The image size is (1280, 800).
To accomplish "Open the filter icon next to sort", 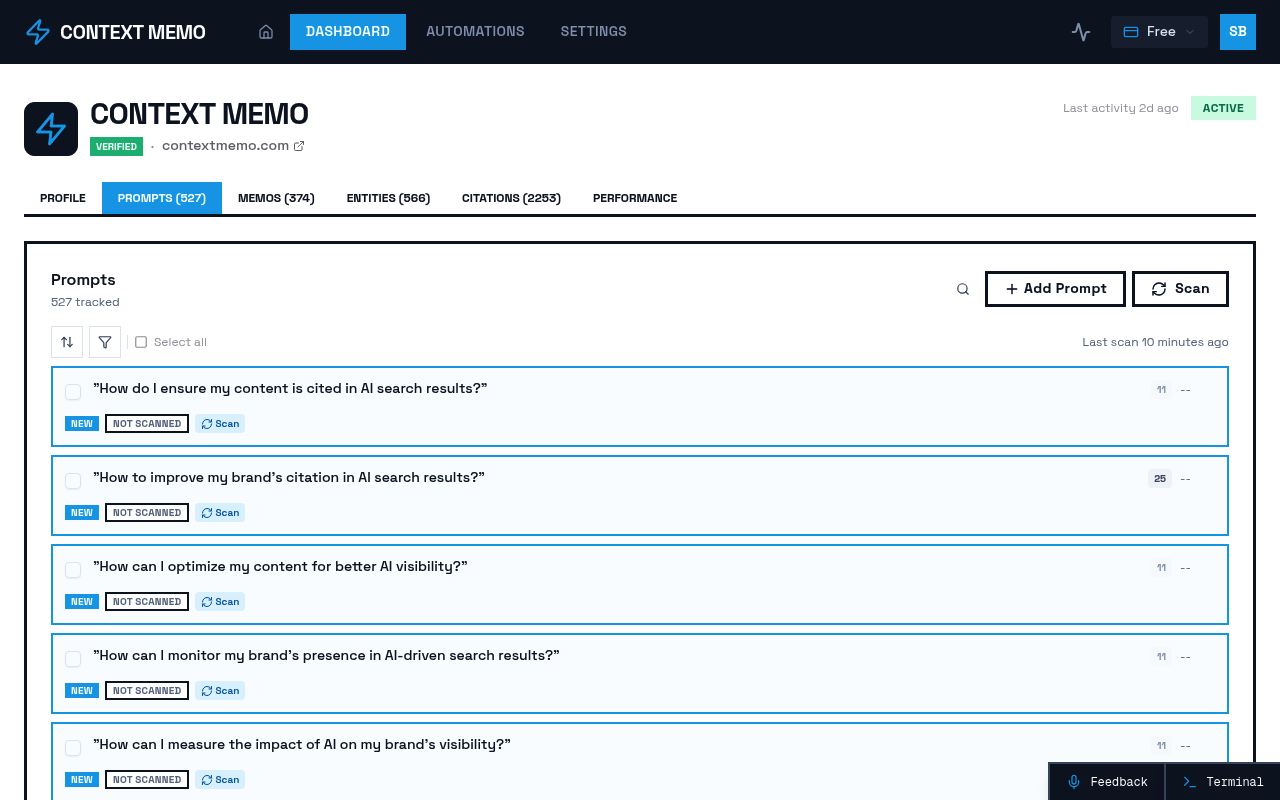I will tap(104, 341).
